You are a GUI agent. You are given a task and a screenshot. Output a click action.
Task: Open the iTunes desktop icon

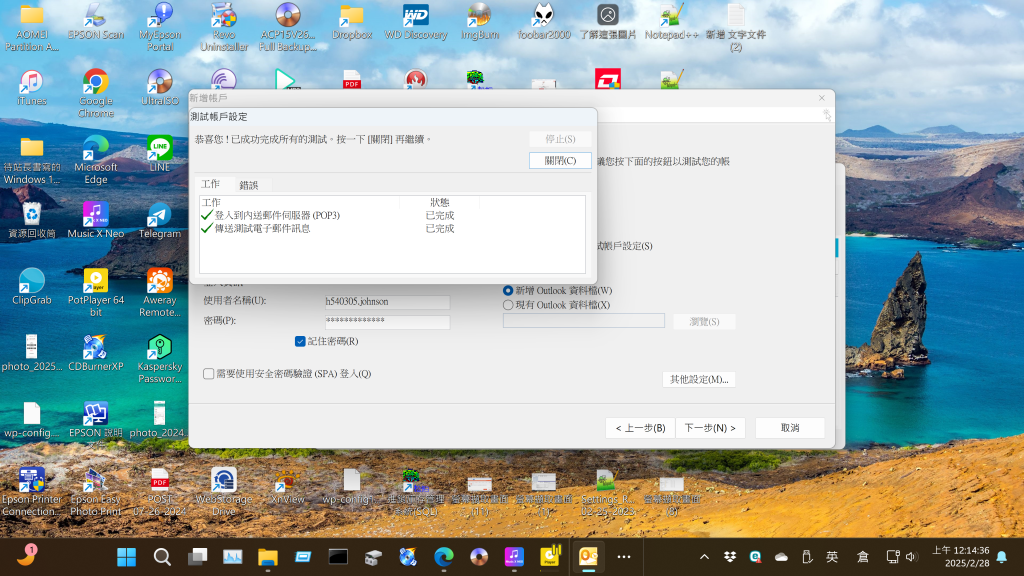pos(31,83)
